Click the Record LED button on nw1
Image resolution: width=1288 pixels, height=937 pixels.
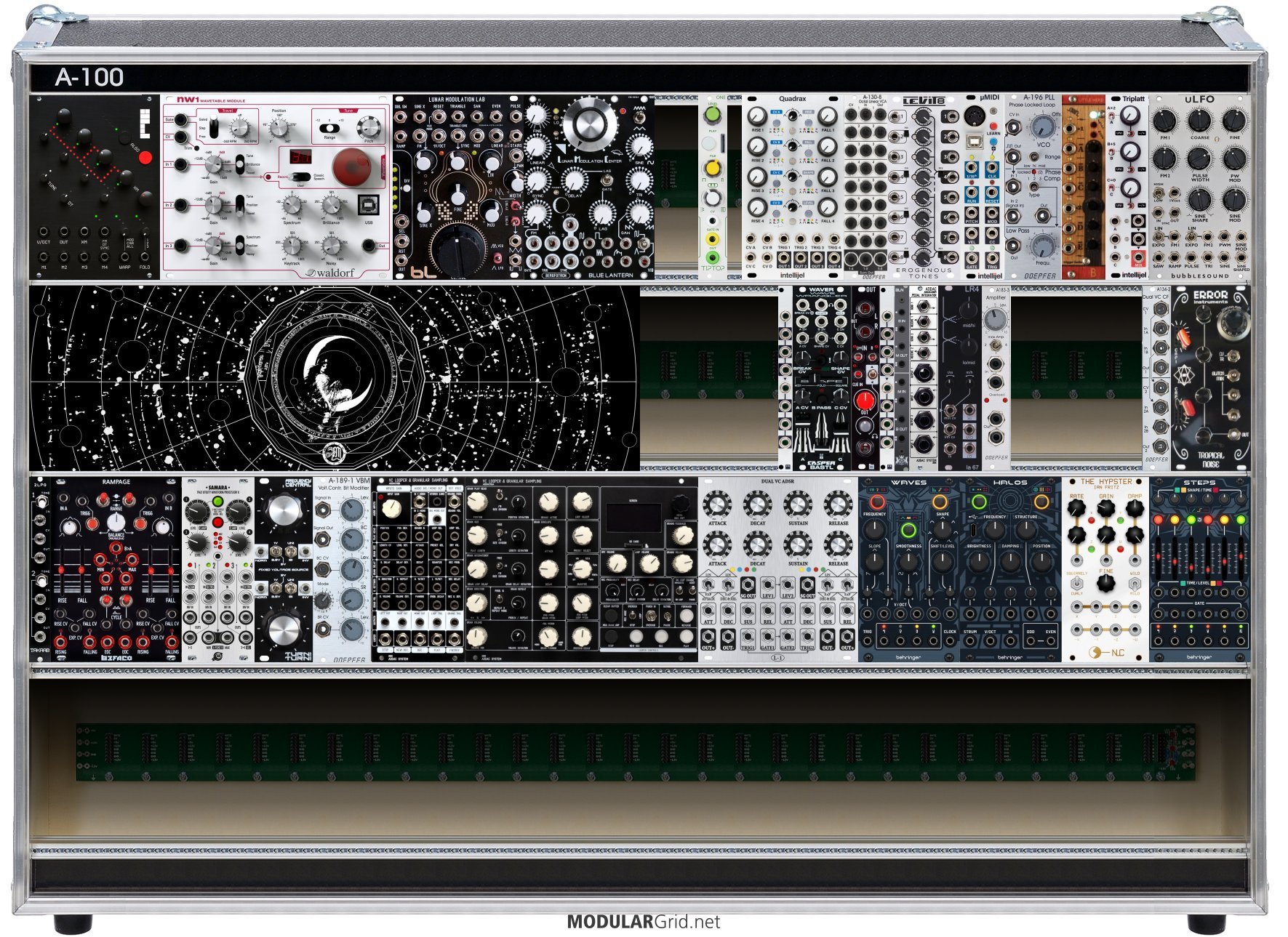[x=269, y=177]
